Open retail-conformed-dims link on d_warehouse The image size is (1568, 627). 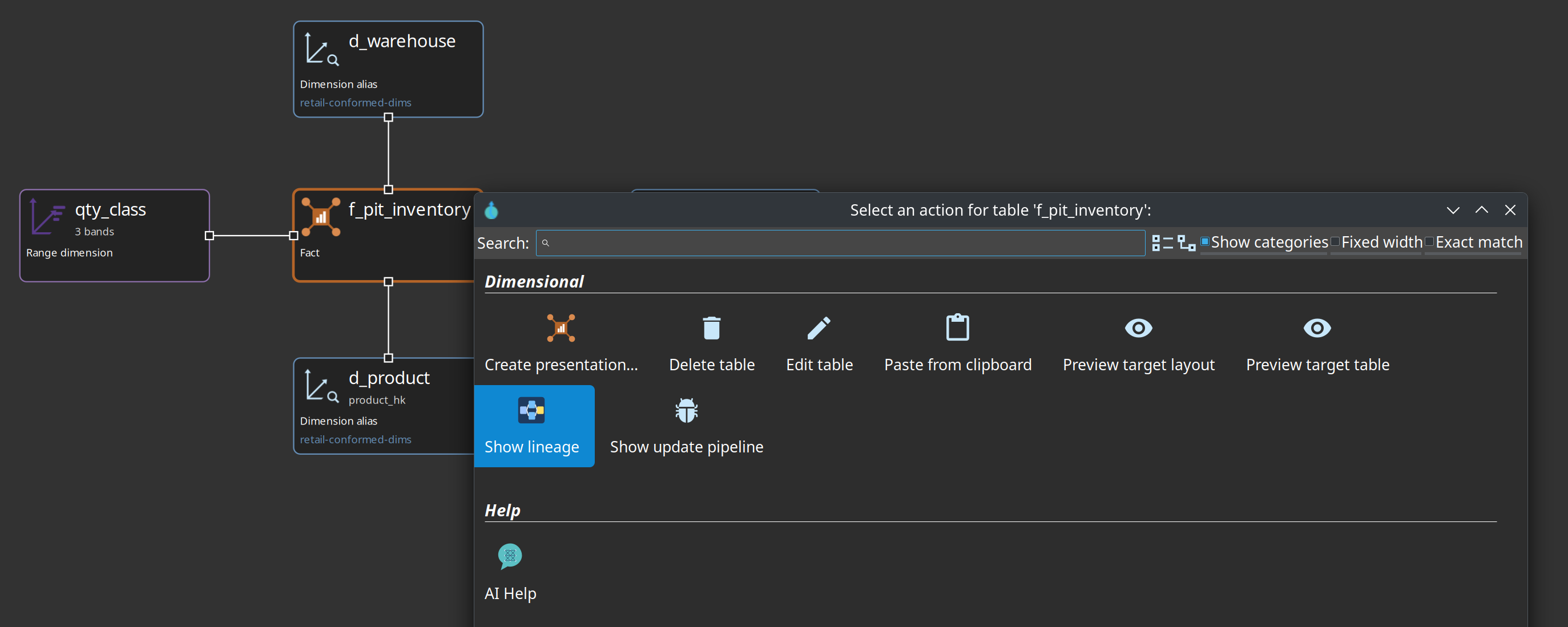[356, 103]
